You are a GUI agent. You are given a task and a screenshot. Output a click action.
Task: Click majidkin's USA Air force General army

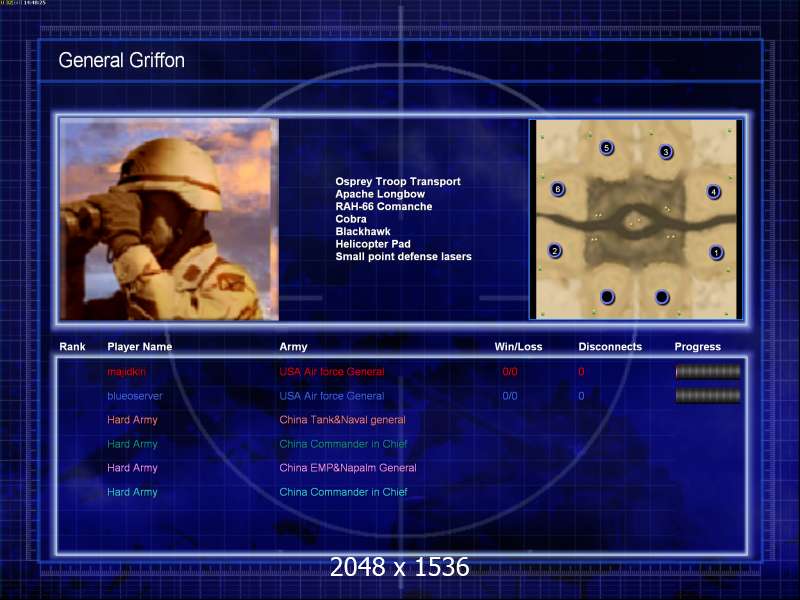pos(332,372)
